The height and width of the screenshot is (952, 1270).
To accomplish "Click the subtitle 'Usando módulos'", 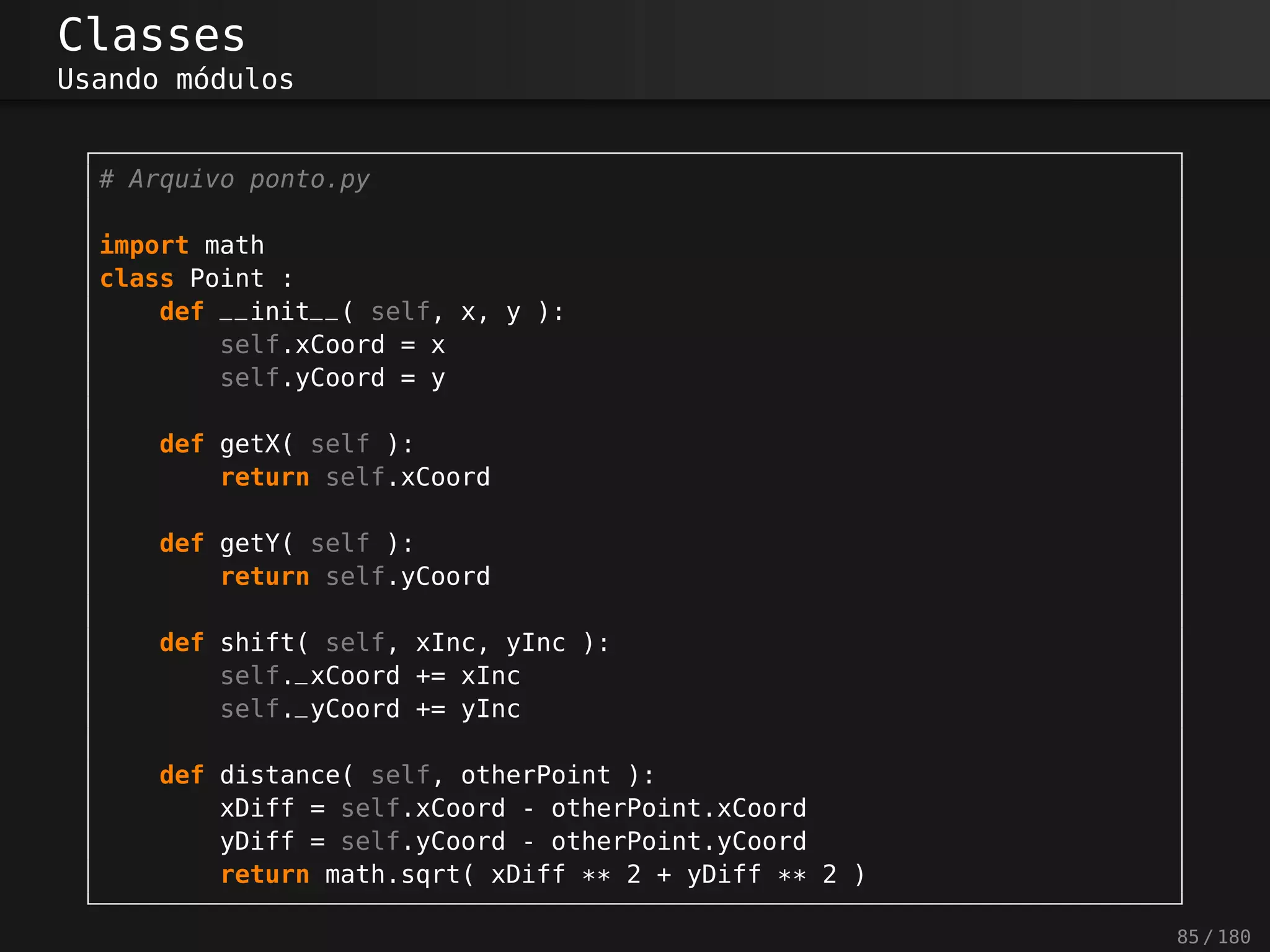I will (x=175, y=79).
